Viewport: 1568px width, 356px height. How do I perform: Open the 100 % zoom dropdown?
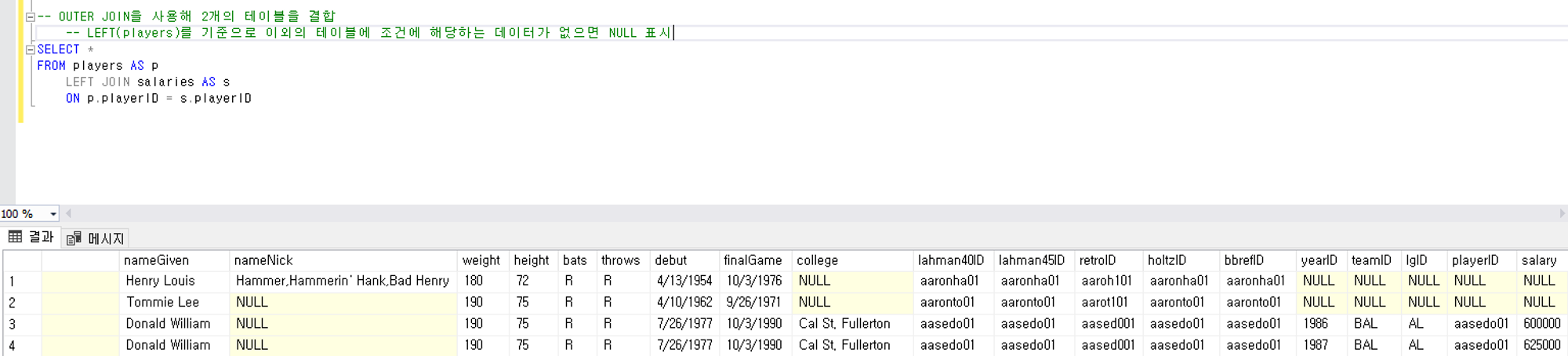(x=53, y=214)
